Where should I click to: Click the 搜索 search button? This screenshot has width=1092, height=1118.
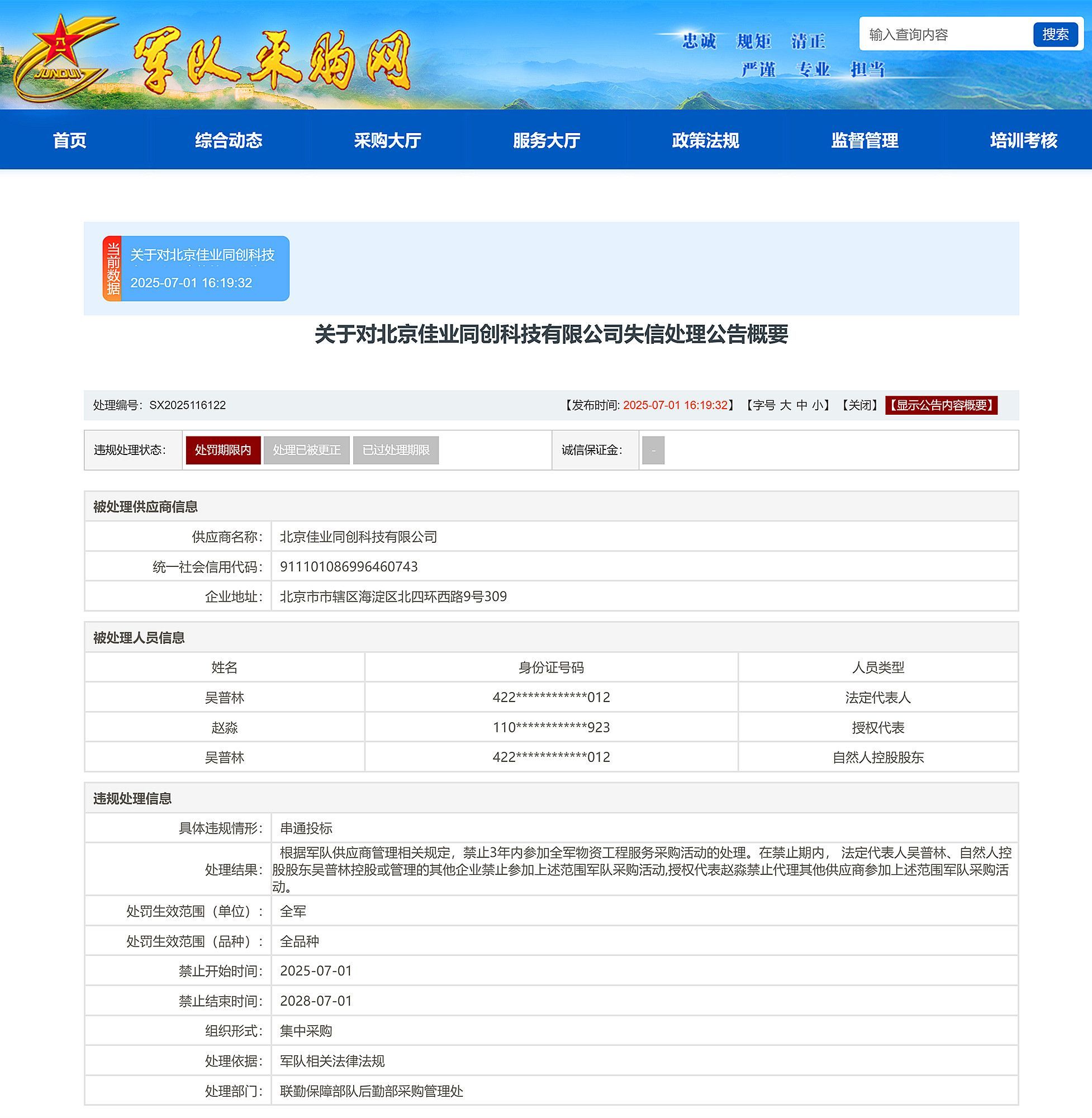pos(1055,35)
